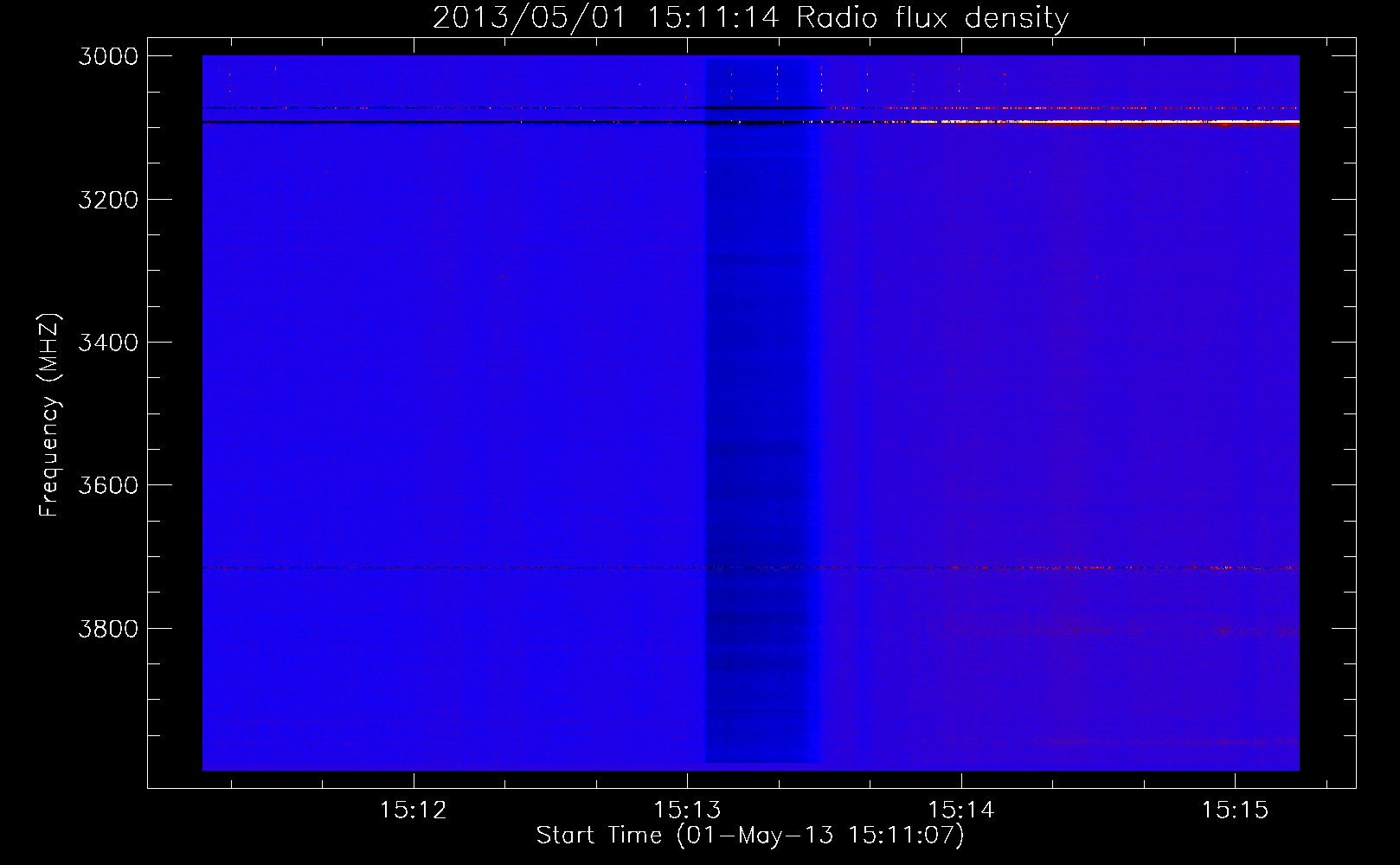The height and width of the screenshot is (865, 1400).
Task: Click the 15:12 time tick label
Action: click(414, 811)
